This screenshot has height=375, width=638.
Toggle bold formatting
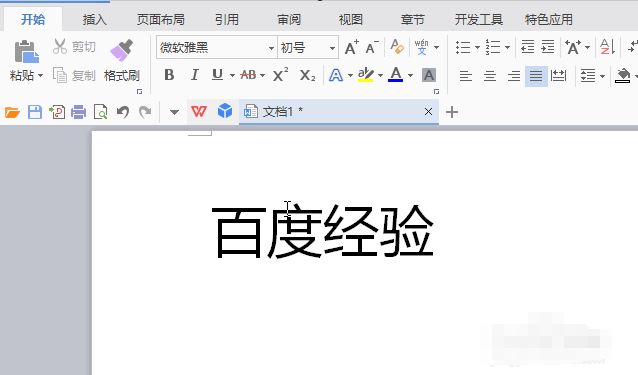(x=169, y=75)
